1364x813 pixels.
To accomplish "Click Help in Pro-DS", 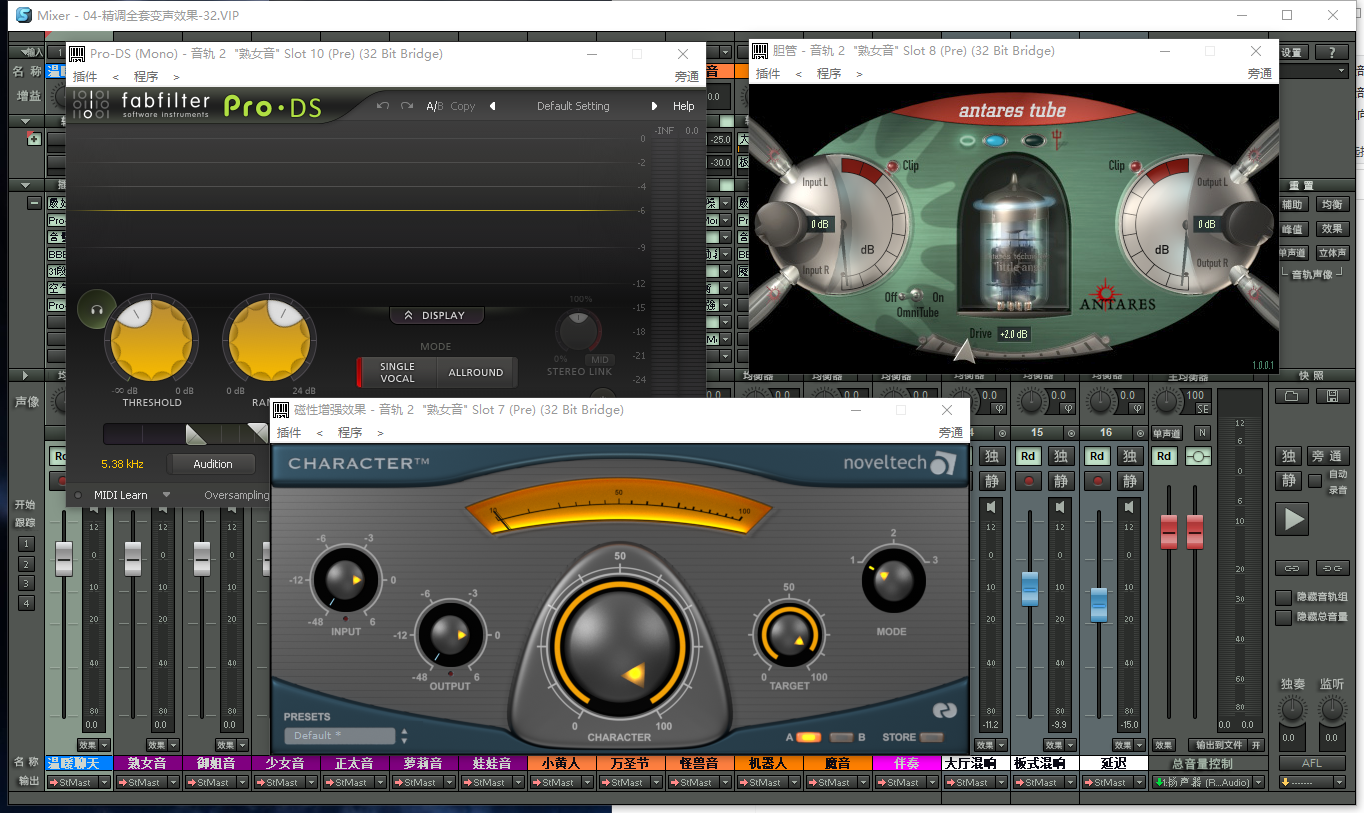I will (683, 106).
